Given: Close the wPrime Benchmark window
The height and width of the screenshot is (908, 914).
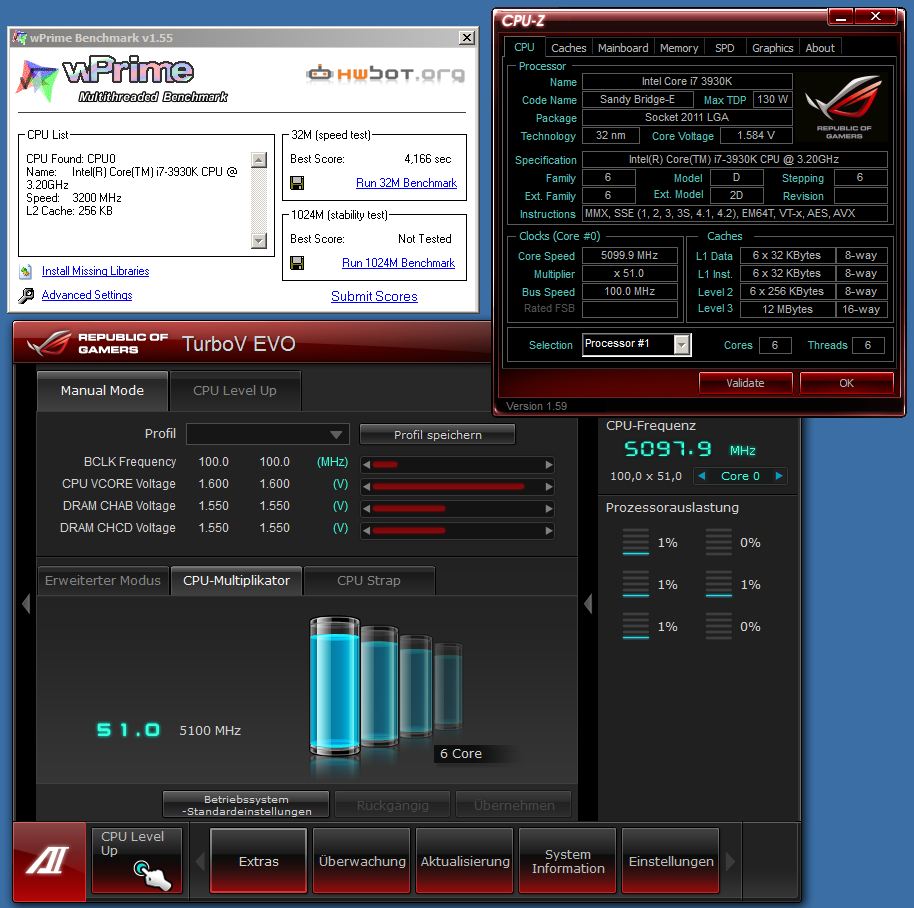Looking at the screenshot, I should (467, 38).
